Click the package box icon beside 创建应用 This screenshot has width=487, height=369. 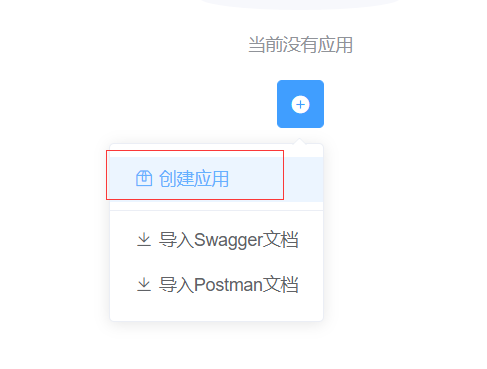point(144,179)
